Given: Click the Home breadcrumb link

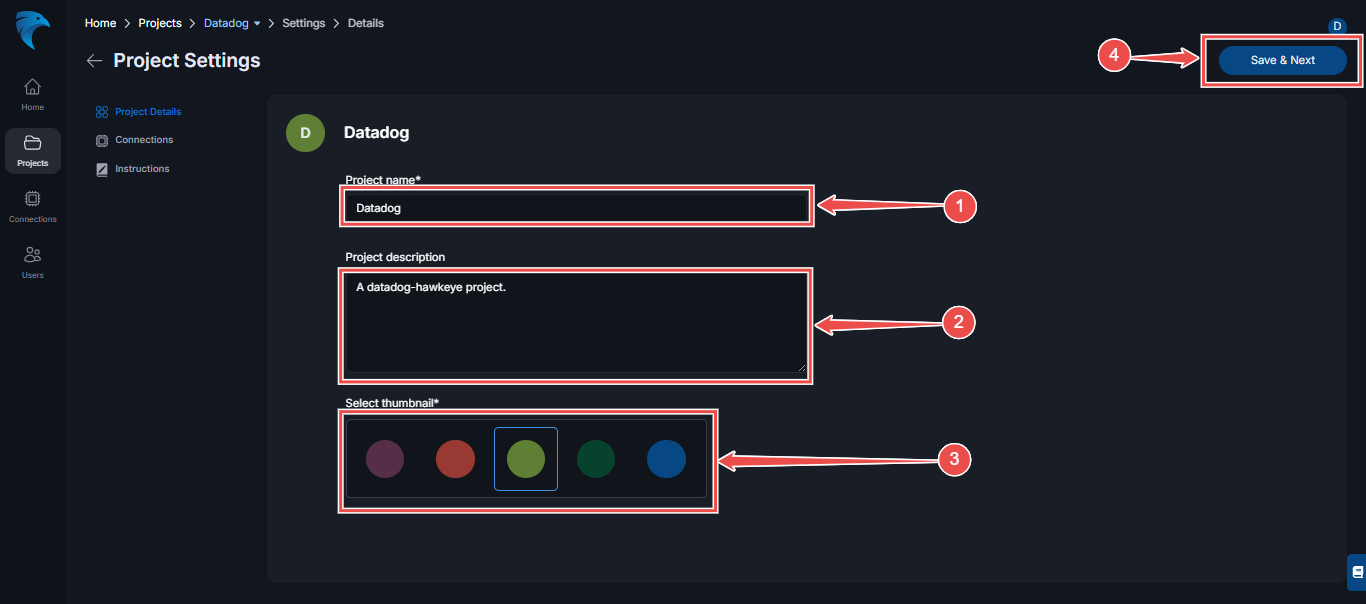Looking at the screenshot, I should point(100,23).
